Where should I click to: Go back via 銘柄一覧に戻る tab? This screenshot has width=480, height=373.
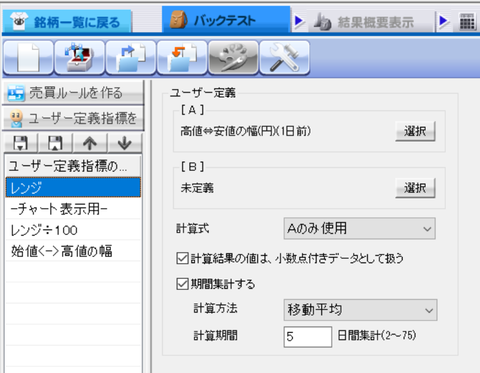(x=67, y=21)
